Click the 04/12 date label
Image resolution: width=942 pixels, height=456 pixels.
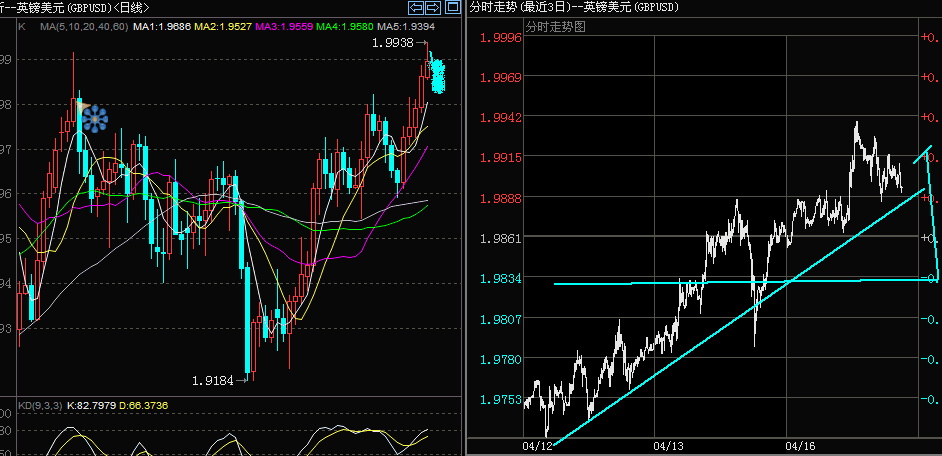point(537,446)
